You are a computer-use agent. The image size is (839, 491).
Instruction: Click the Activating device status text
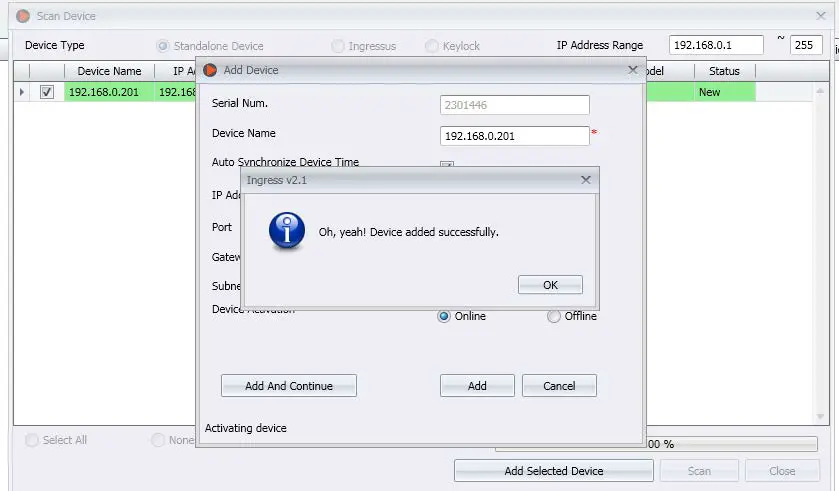click(246, 428)
